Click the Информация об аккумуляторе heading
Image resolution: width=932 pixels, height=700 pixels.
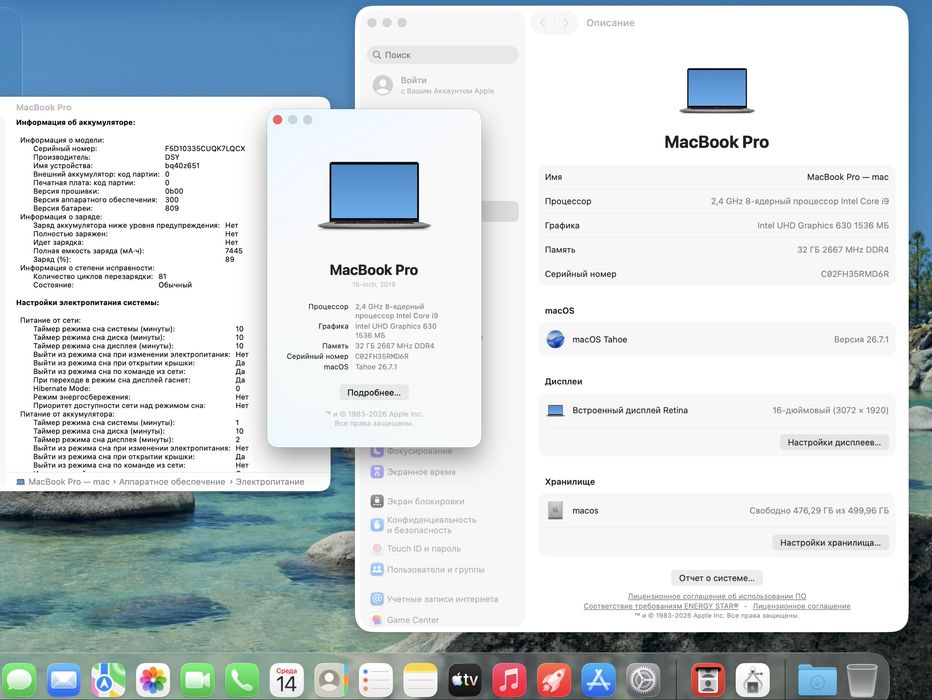pos(75,122)
